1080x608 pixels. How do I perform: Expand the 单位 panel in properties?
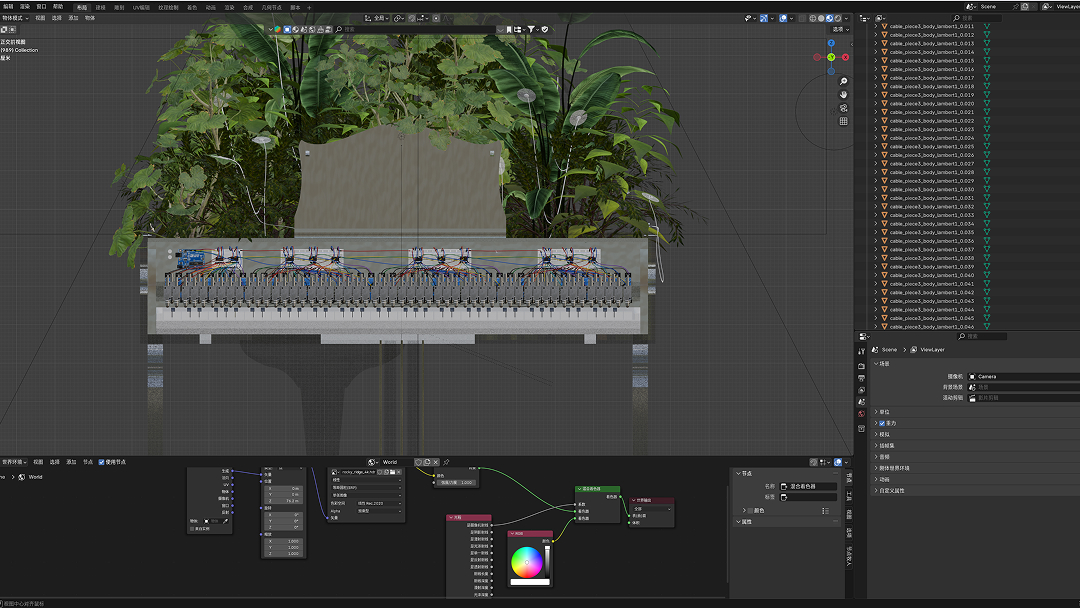884,412
